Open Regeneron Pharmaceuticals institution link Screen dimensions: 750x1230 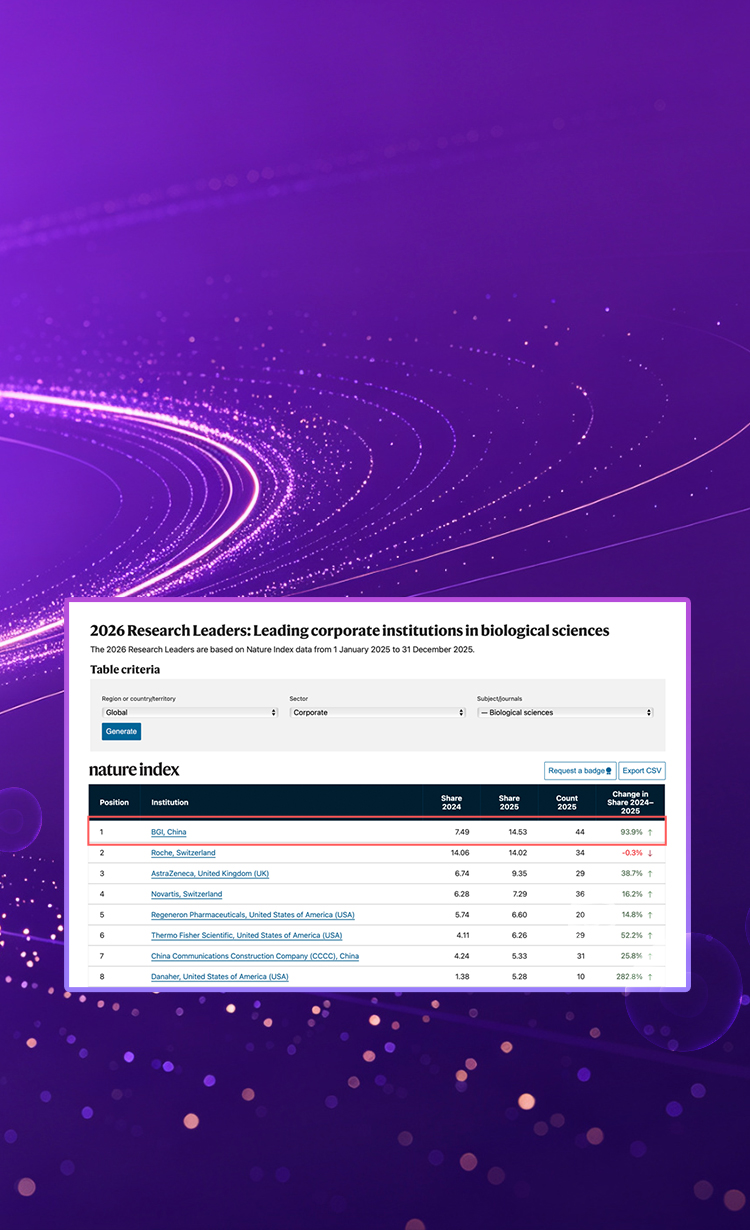pyautogui.click(x=253, y=914)
